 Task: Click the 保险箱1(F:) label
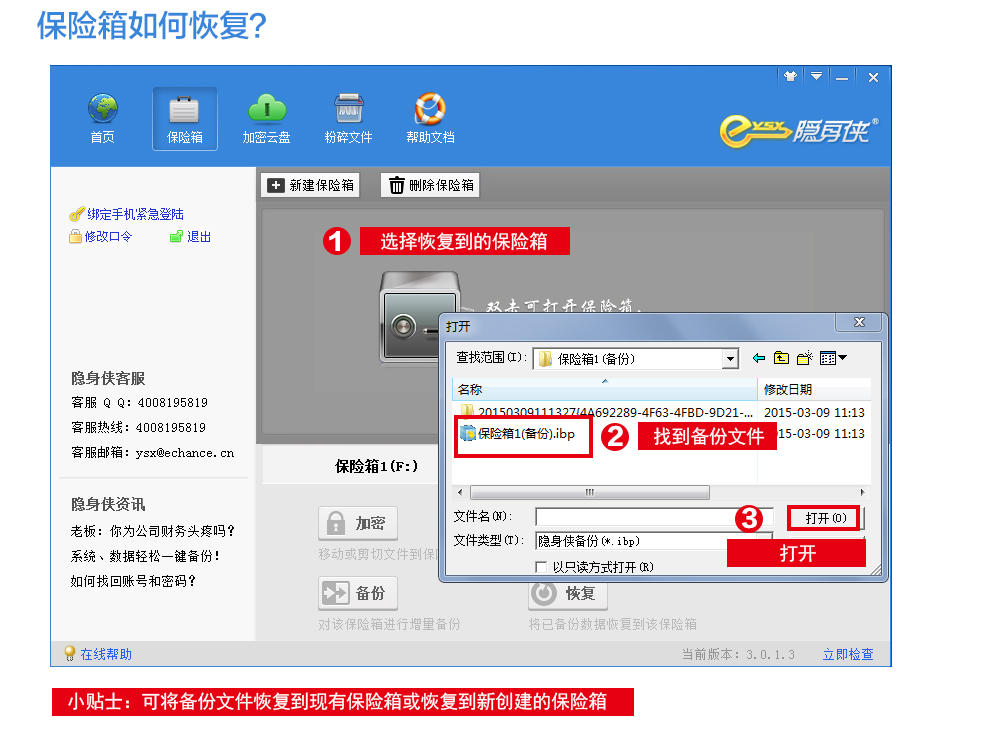click(376, 467)
